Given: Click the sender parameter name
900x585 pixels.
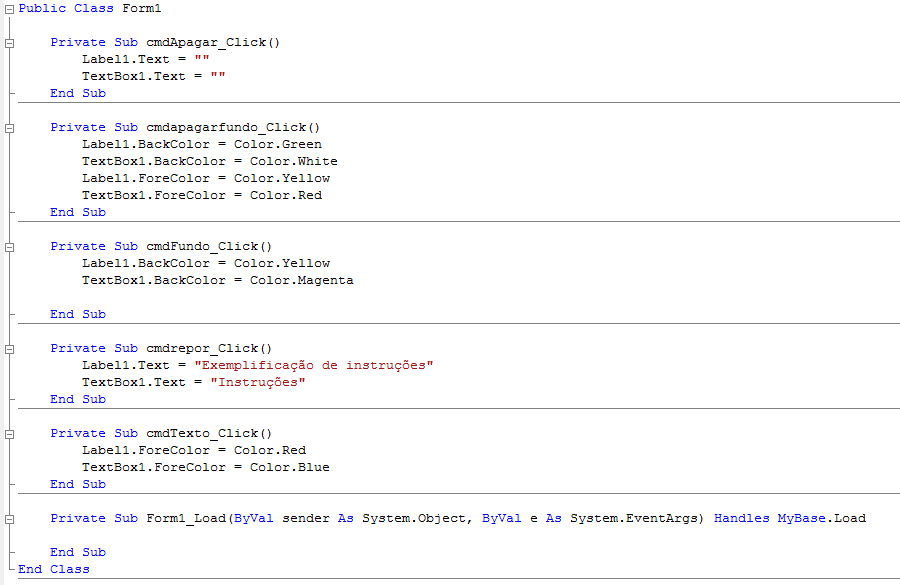Looking at the screenshot, I should click(306, 518).
